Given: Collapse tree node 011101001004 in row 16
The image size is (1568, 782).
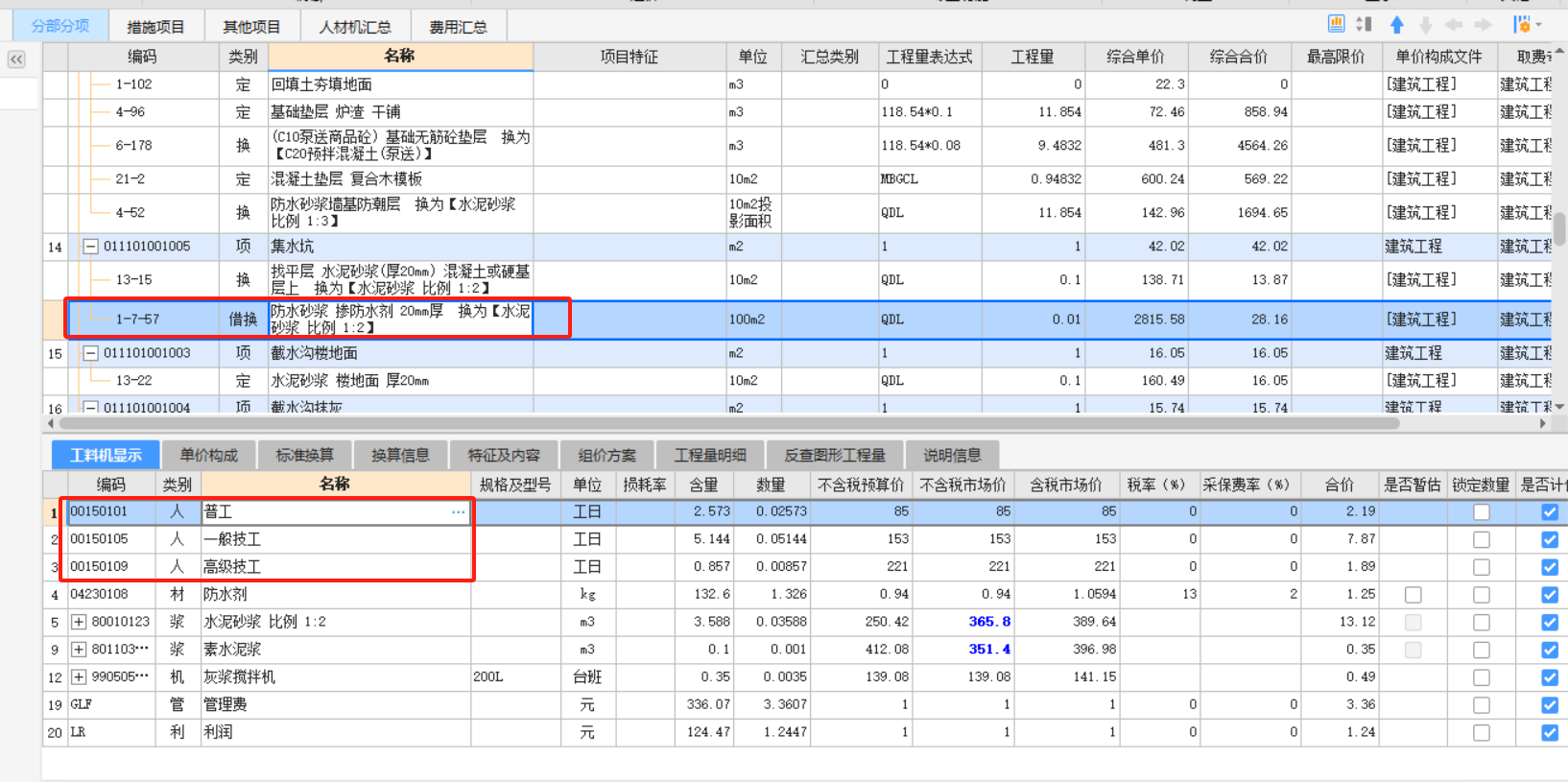Looking at the screenshot, I should pyautogui.click(x=90, y=408).
